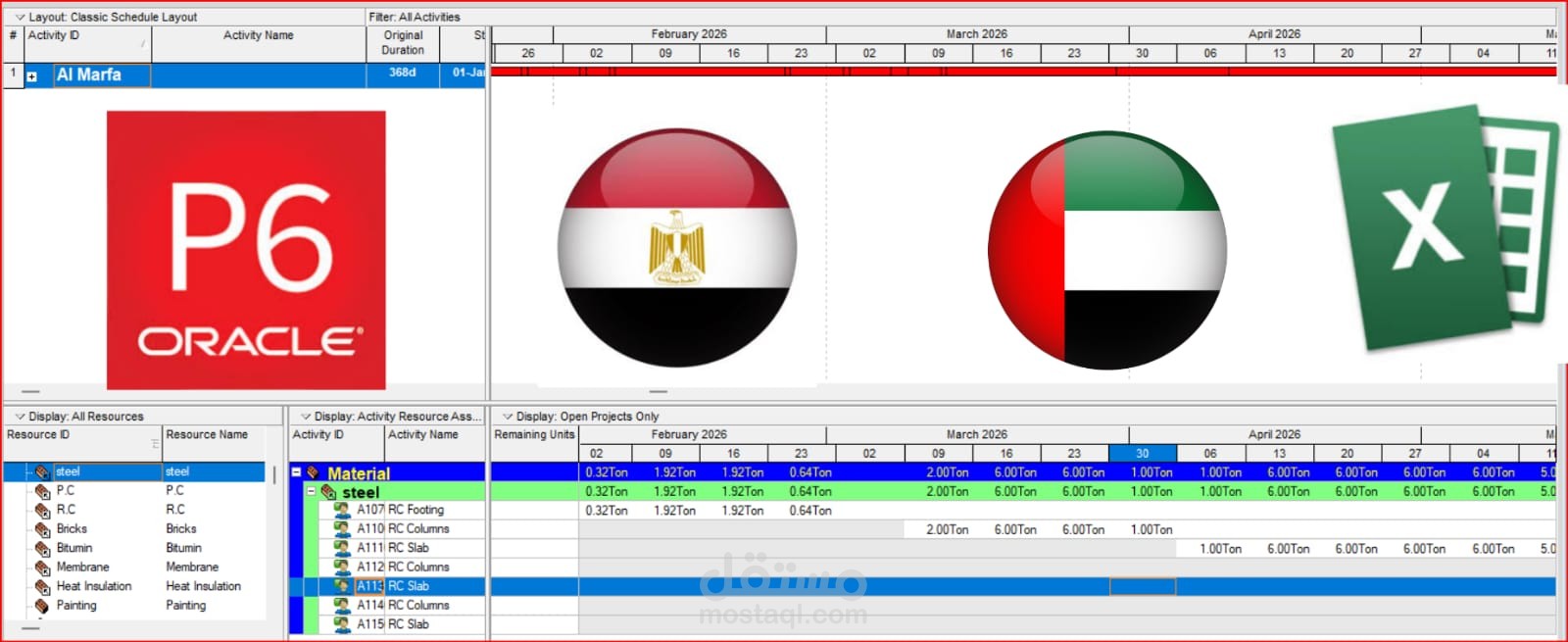This screenshot has height=642, width=1568.
Task: Click the Original Duration column header
Action: point(403,43)
